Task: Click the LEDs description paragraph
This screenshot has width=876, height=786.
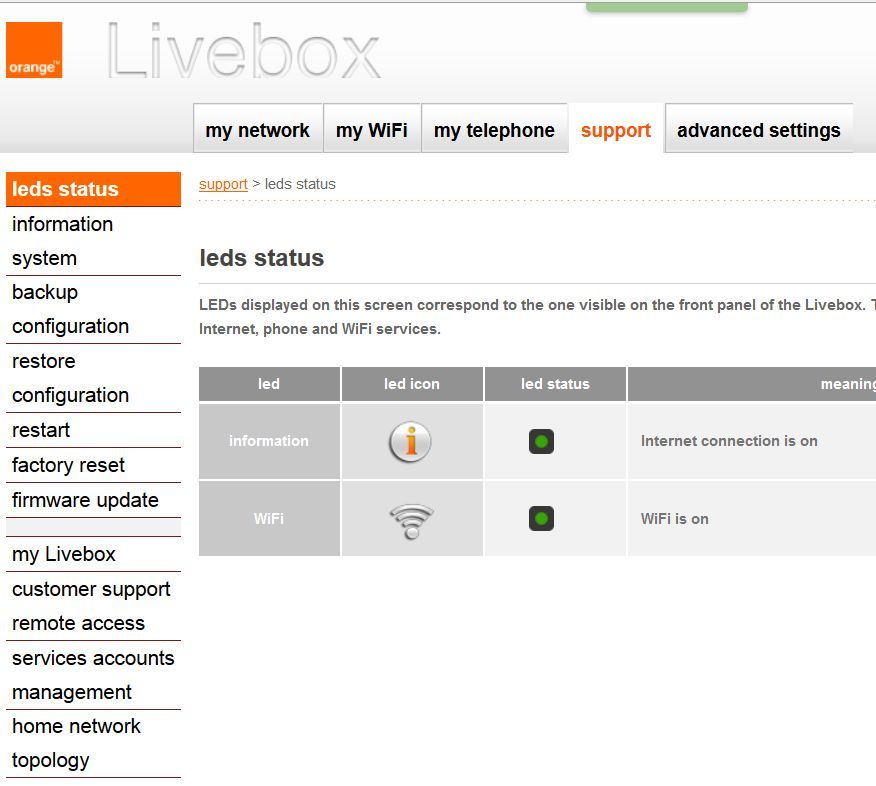Action: pyautogui.click(x=537, y=317)
